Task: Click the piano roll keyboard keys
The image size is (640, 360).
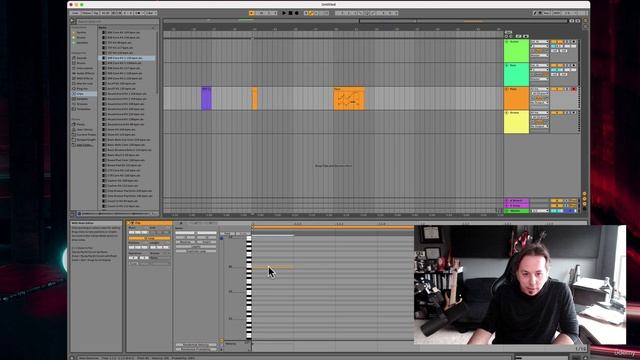Action: pos(249,287)
